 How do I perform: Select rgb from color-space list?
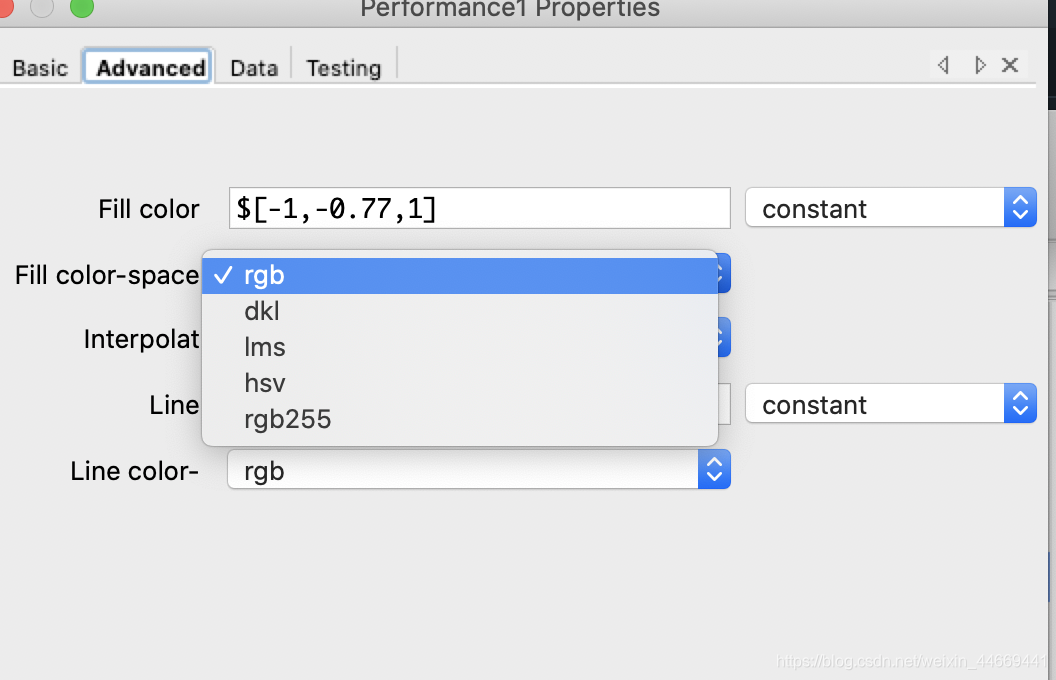(460, 276)
